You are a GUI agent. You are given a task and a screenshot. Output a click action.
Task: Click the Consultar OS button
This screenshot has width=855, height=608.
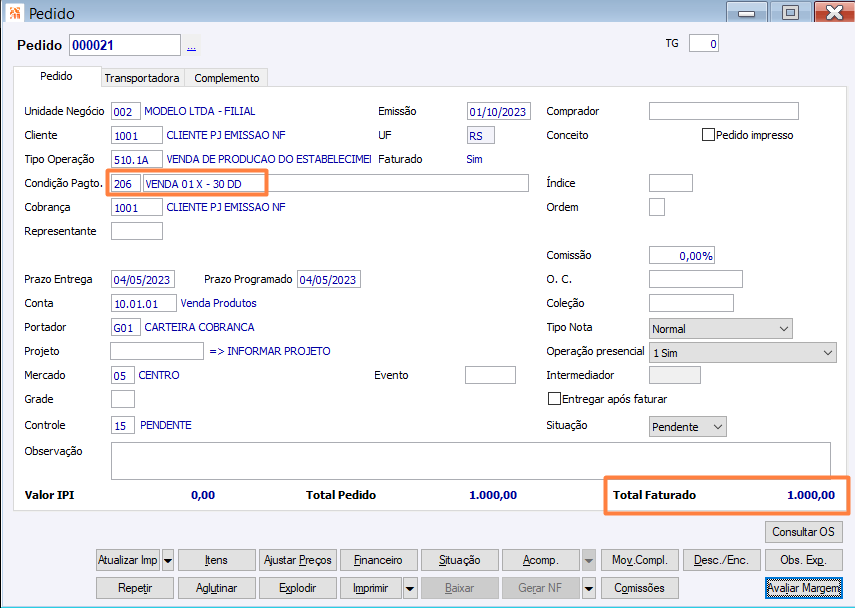click(x=804, y=532)
